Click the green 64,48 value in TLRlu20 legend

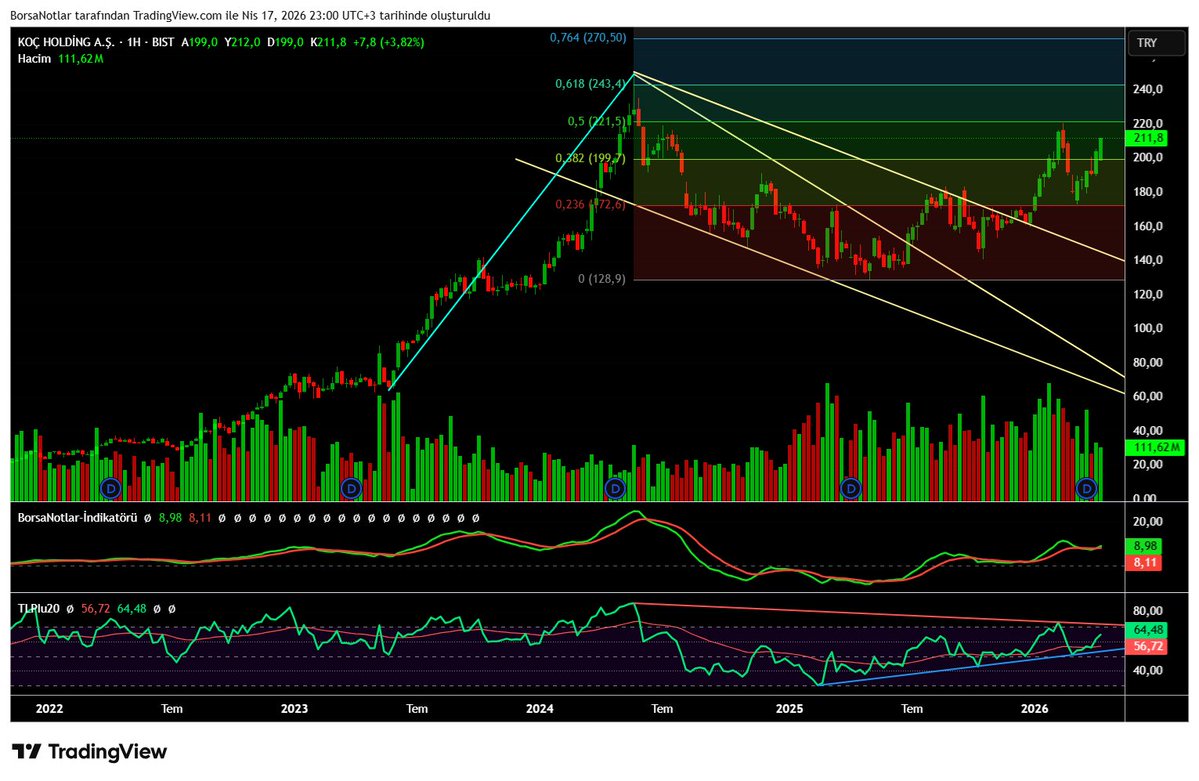tap(132, 609)
